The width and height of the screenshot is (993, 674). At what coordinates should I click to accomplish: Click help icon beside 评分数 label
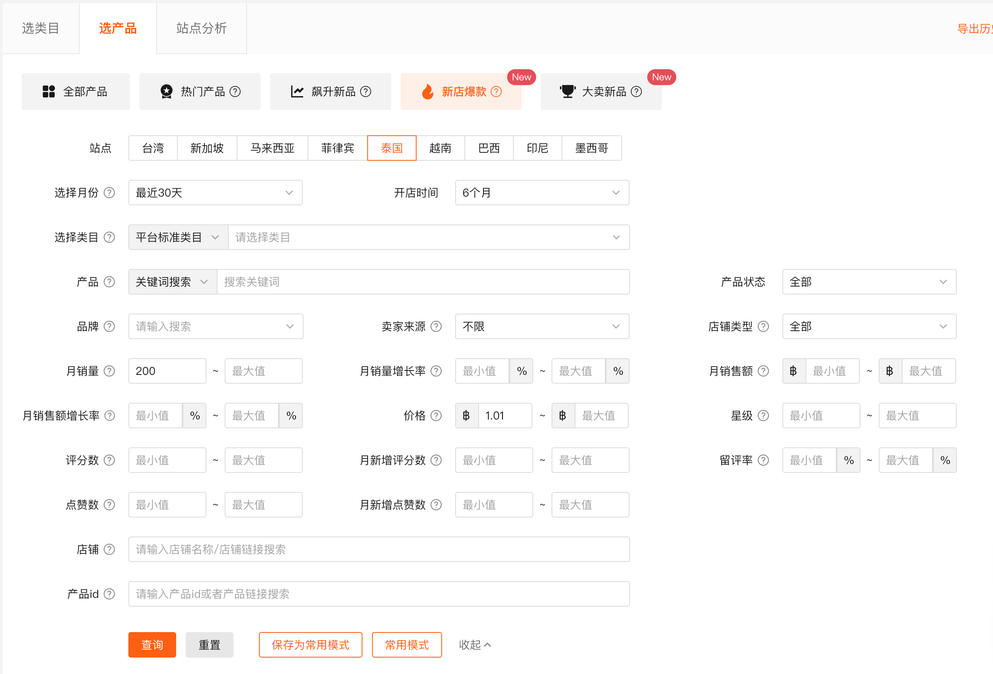click(x=110, y=460)
